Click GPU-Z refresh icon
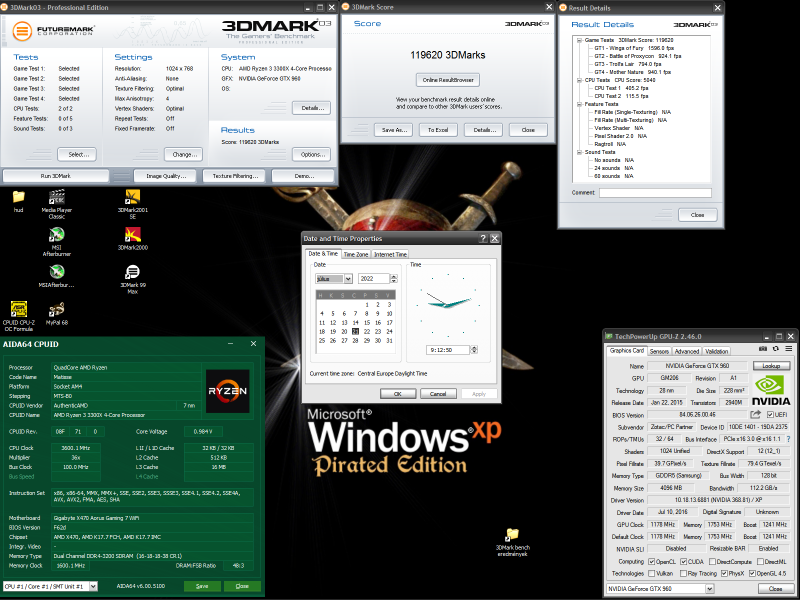Image resolution: width=800 pixels, height=600 pixels. click(776, 349)
